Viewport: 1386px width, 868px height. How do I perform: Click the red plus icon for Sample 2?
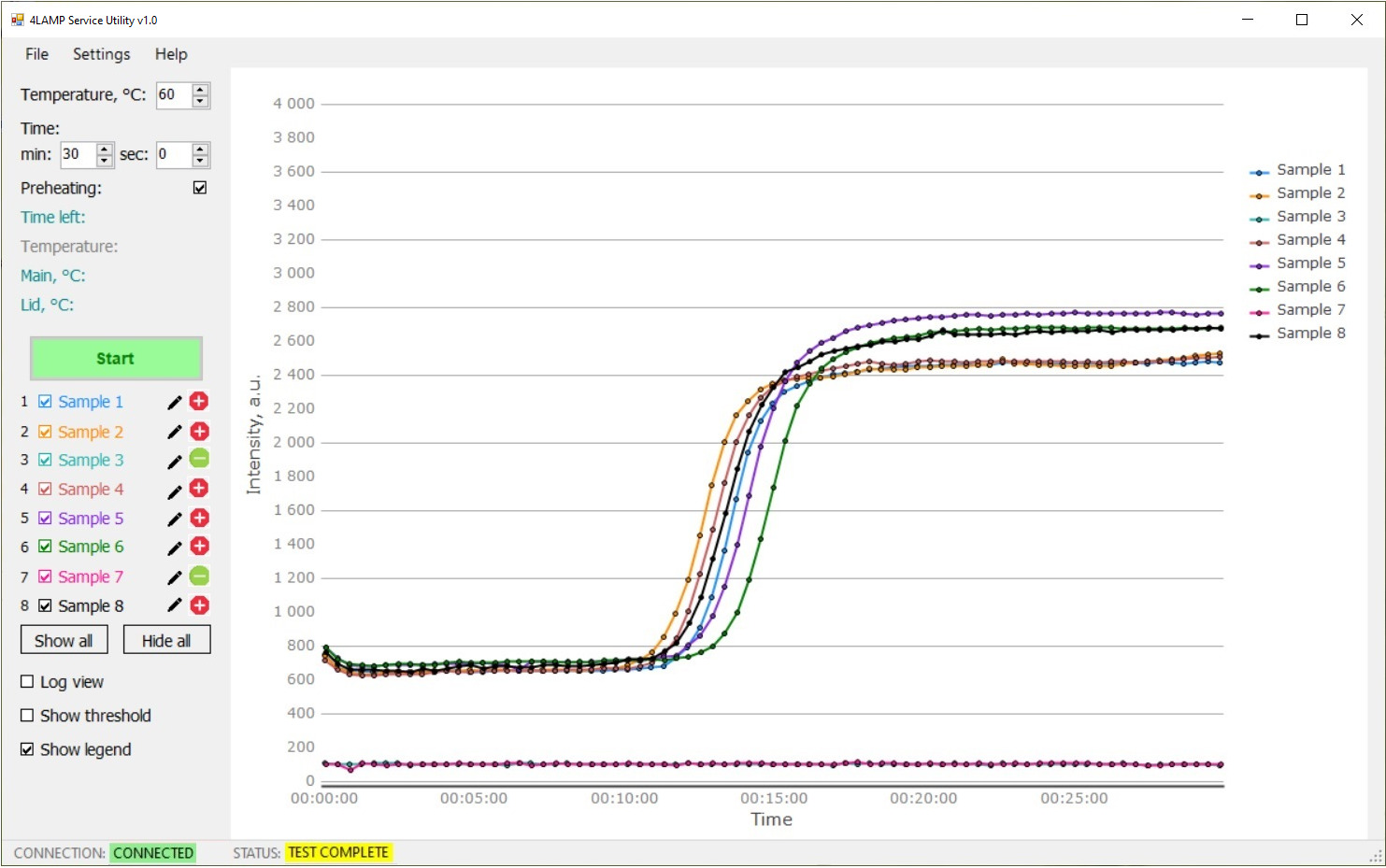[x=199, y=432]
